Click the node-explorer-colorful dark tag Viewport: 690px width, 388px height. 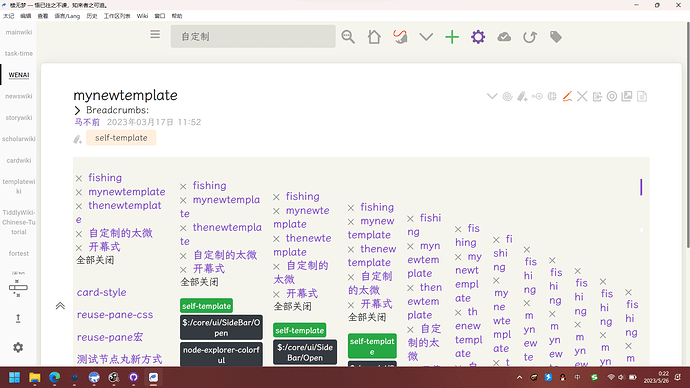coord(221,355)
